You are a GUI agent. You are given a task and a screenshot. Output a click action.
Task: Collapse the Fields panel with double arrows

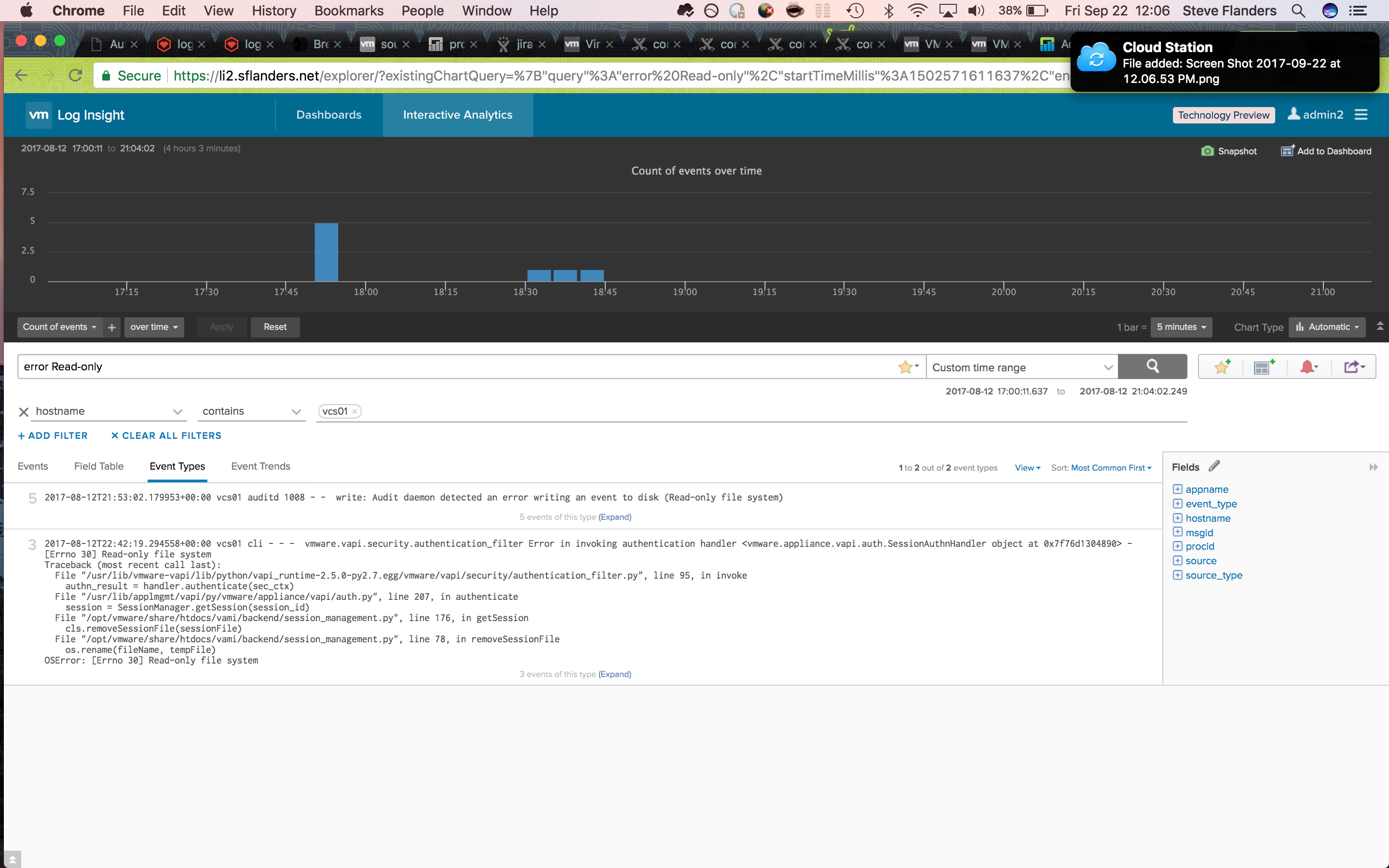[x=1373, y=467]
